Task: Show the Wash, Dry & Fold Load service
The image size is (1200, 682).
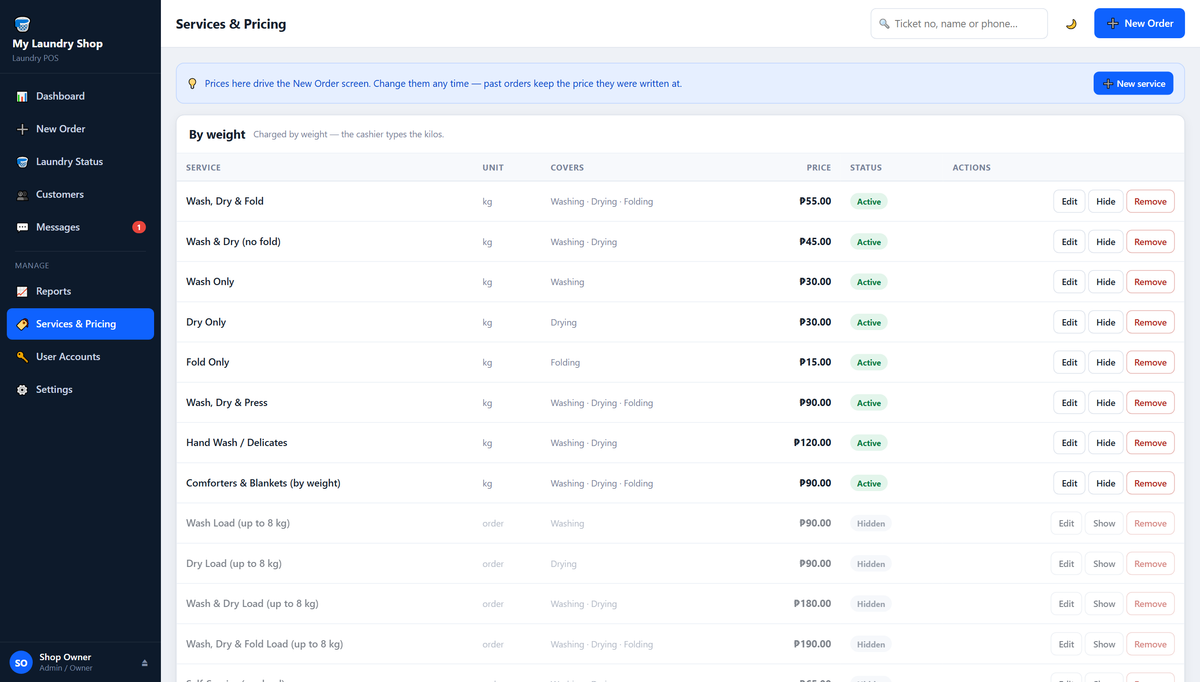Action: pyautogui.click(x=1104, y=644)
